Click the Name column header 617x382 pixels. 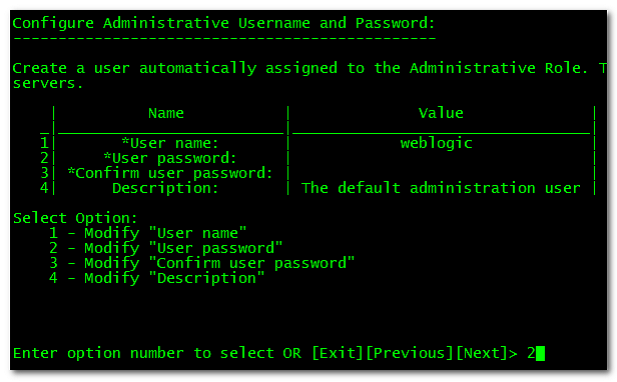166,113
